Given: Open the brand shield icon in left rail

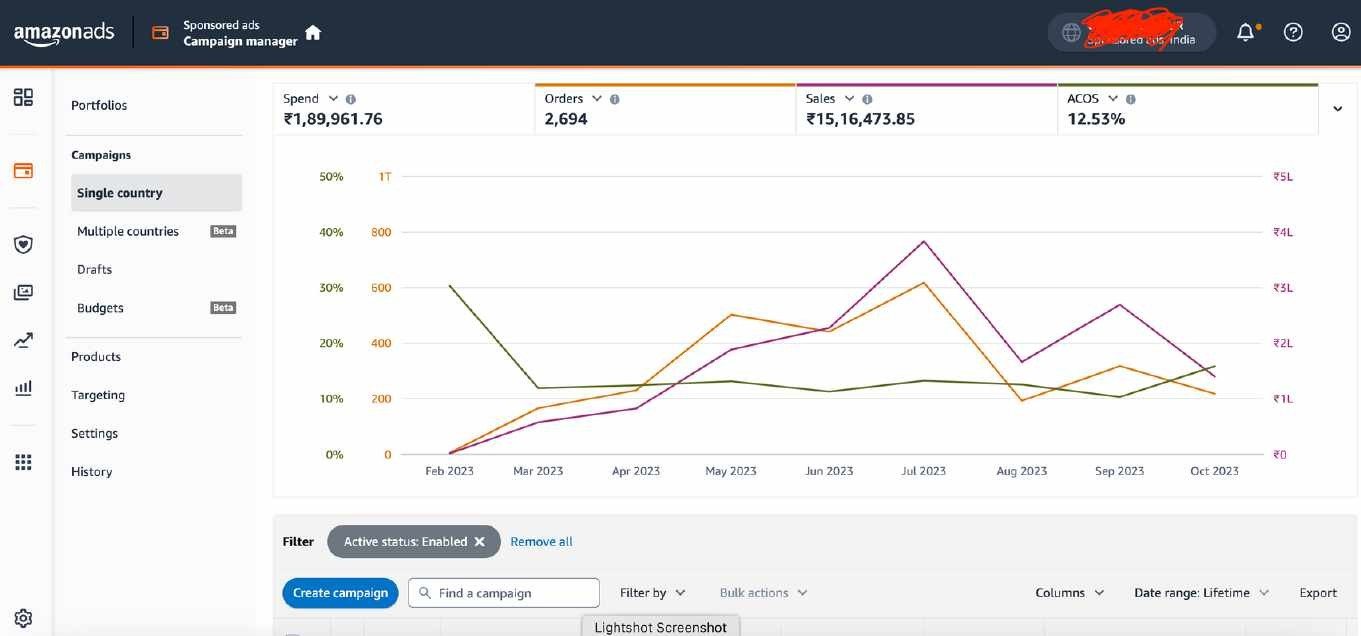Looking at the screenshot, I should coord(23,244).
